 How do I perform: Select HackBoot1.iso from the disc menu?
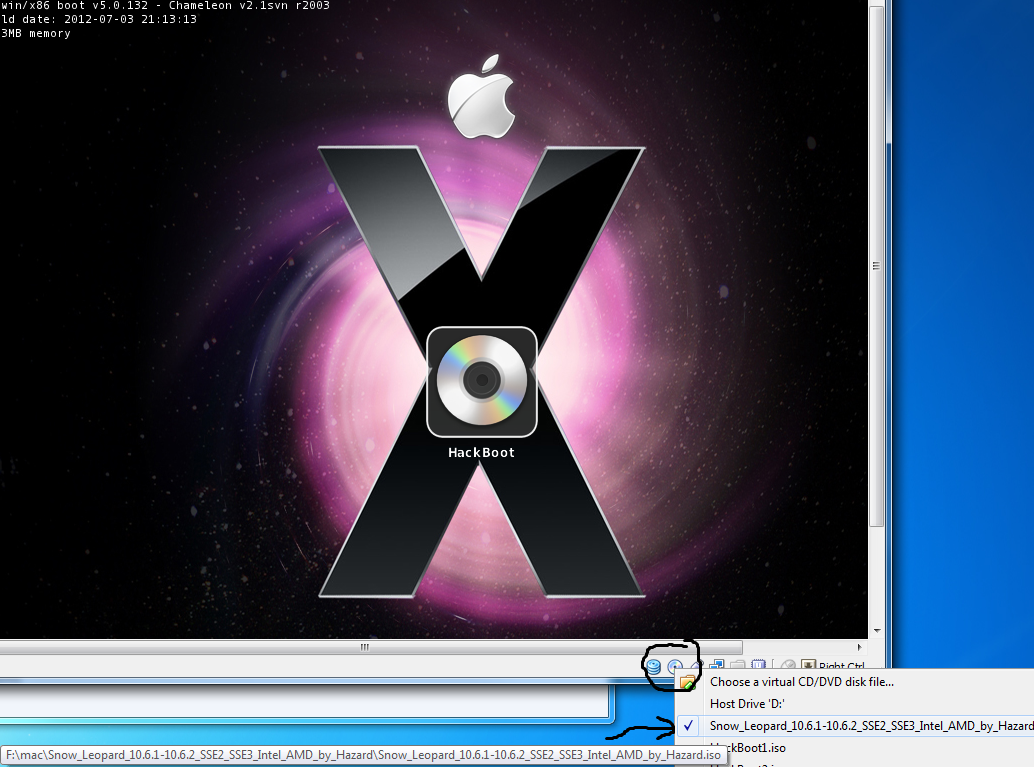[855, 747]
